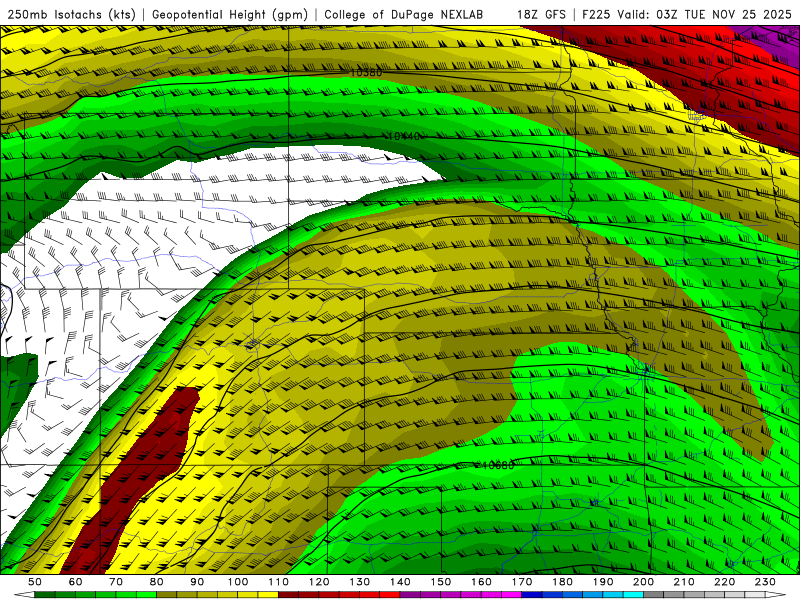
Task: Click the 'F225' forecast hour label
Action: coord(596,14)
